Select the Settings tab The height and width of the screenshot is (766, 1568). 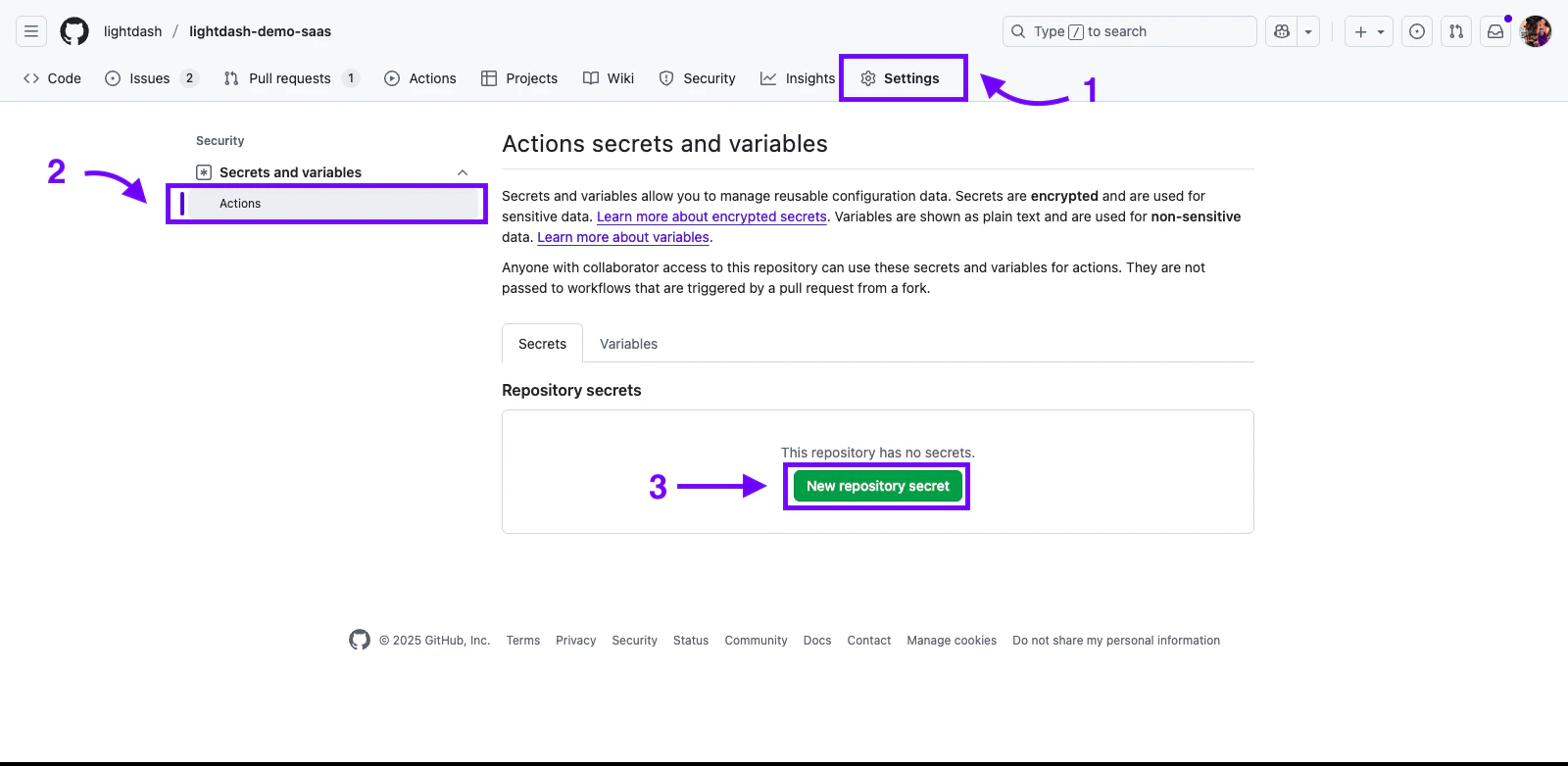900,78
